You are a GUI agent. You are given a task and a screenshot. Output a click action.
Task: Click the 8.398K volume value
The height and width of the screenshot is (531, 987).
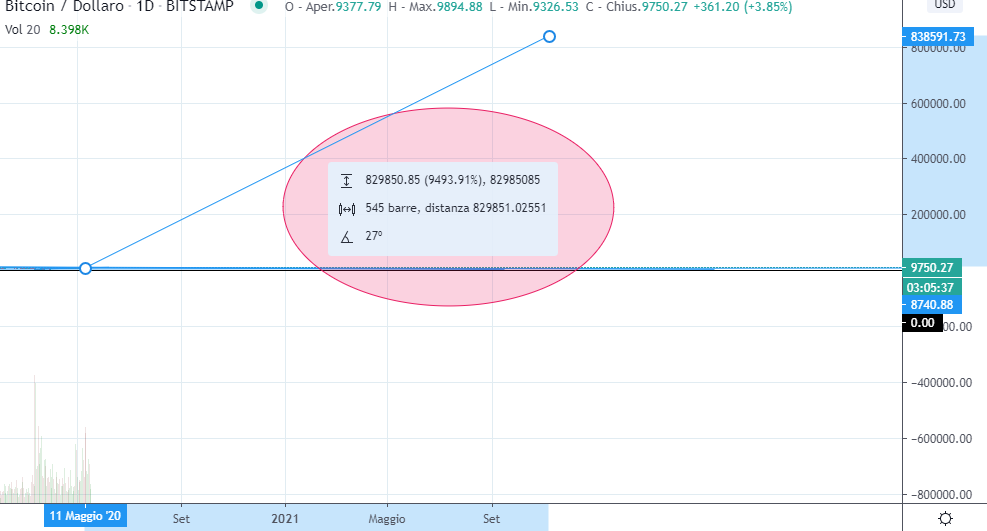69,30
